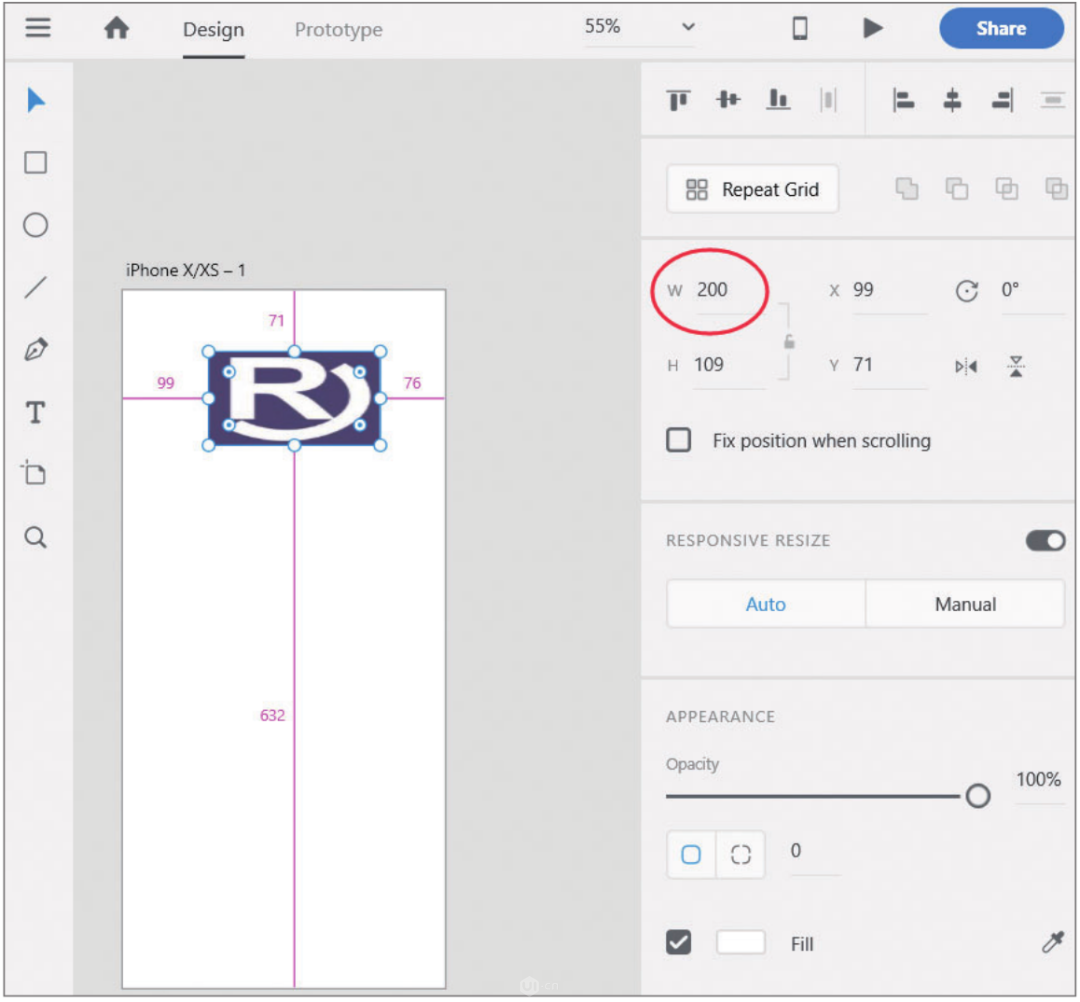This screenshot has width=1080, height=1002.
Task: Click the Repeat Grid button
Action: click(x=753, y=190)
